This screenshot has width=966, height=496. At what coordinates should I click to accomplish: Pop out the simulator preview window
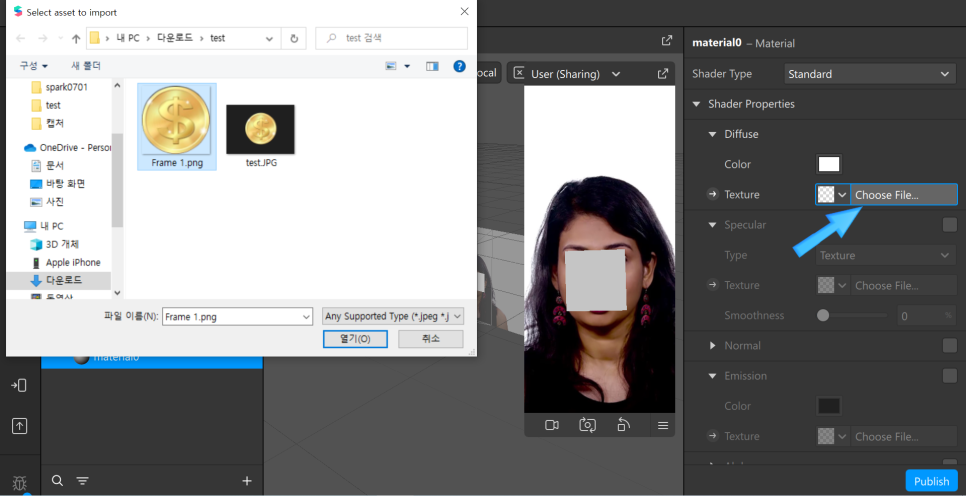coord(663,74)
